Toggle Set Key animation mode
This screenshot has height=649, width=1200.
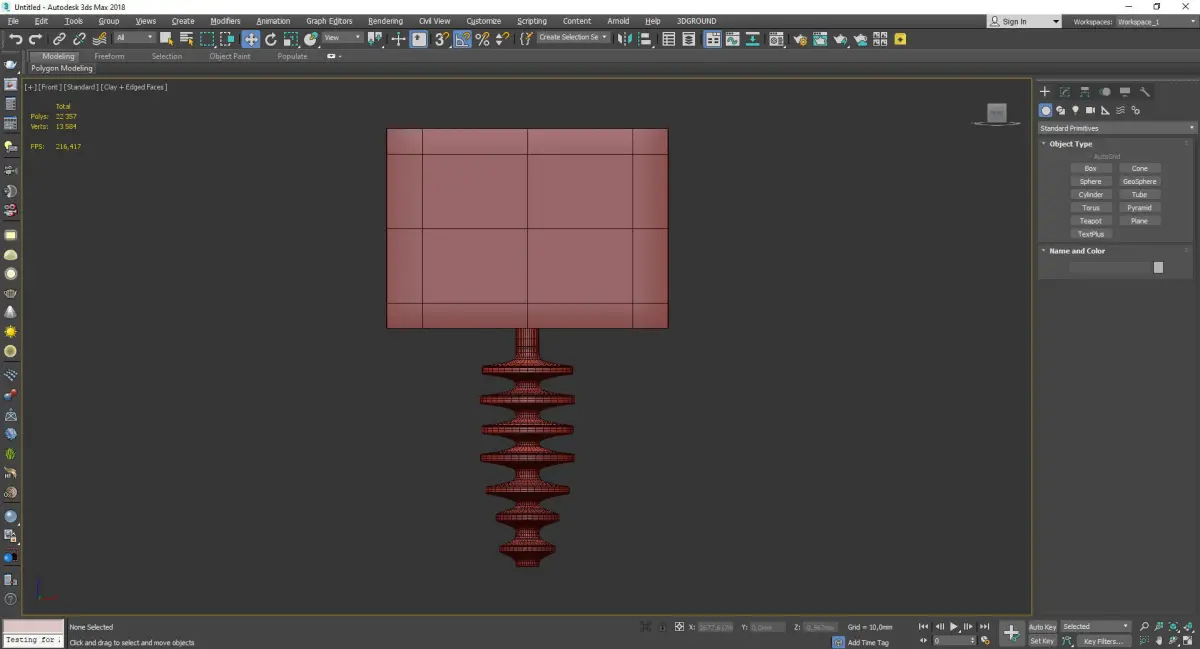(x=1043, y=641)
